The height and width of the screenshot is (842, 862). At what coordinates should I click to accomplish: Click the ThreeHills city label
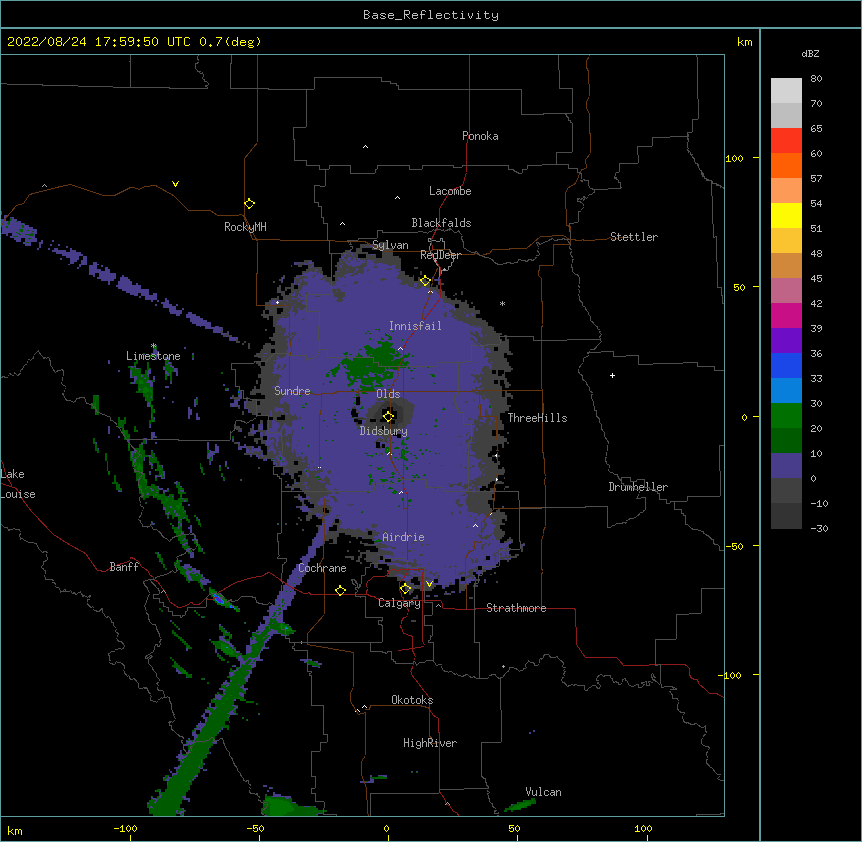pyautogui.click(x=538, y=418)
